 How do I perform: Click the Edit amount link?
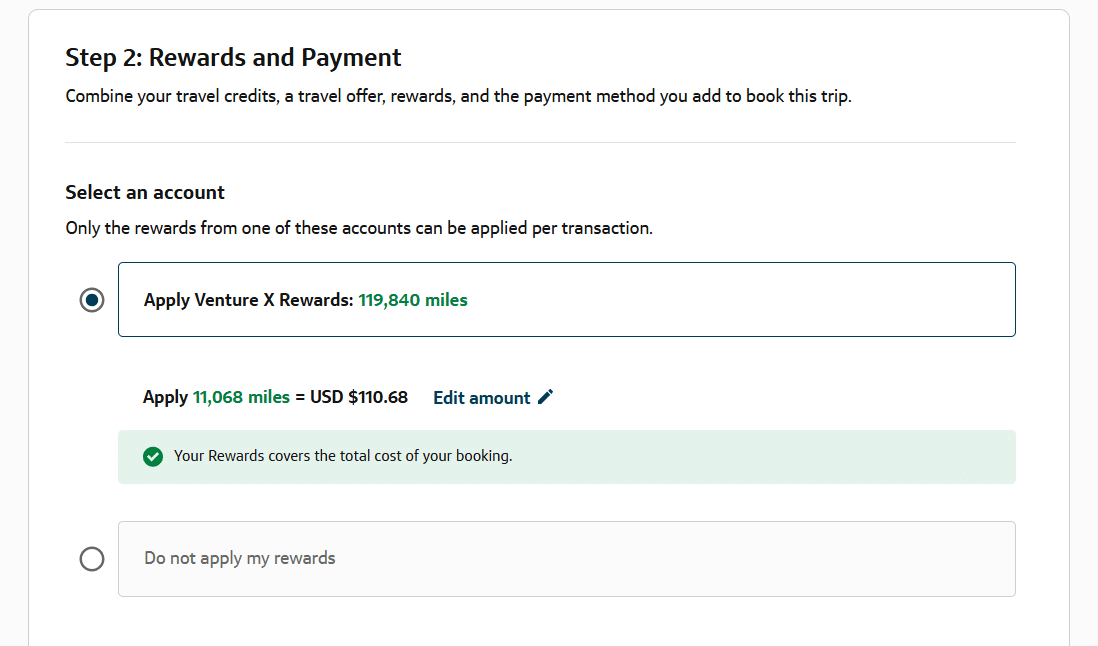point(482,398)
